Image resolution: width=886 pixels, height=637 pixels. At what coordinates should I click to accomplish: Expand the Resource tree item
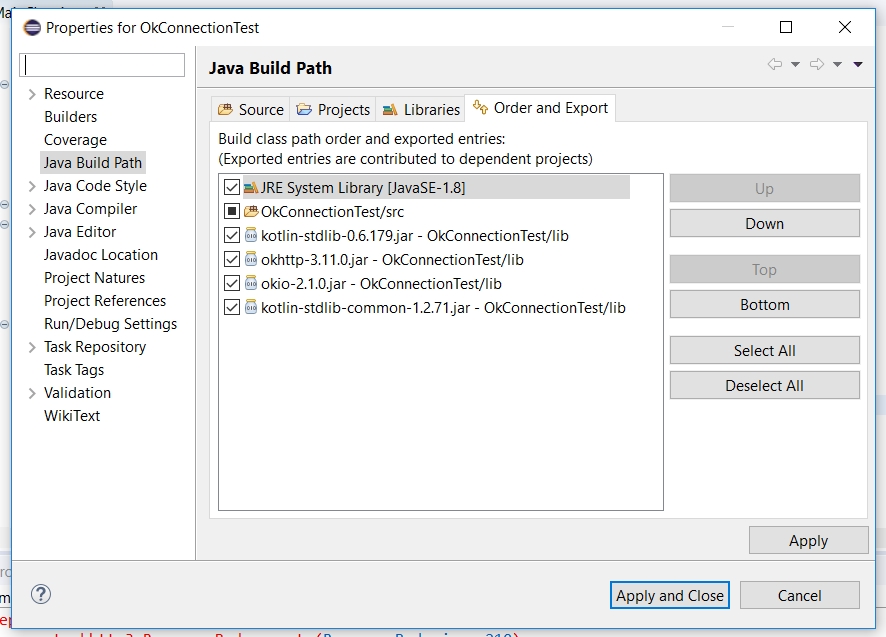tap(31, 93)
